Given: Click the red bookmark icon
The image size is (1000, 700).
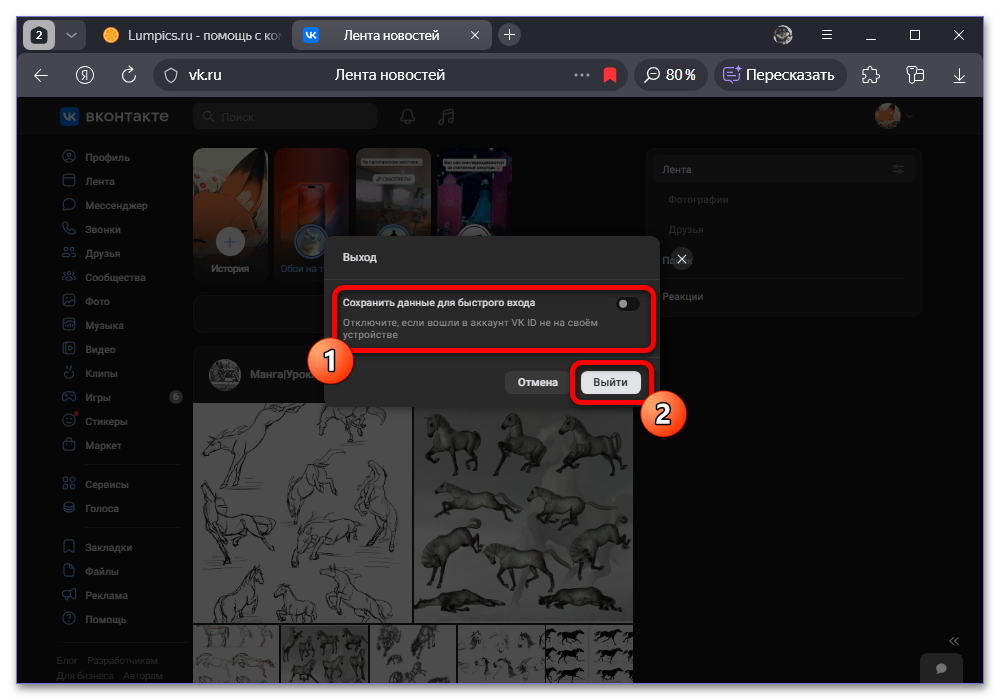Looking at the screenshot, I should (610, 75).
